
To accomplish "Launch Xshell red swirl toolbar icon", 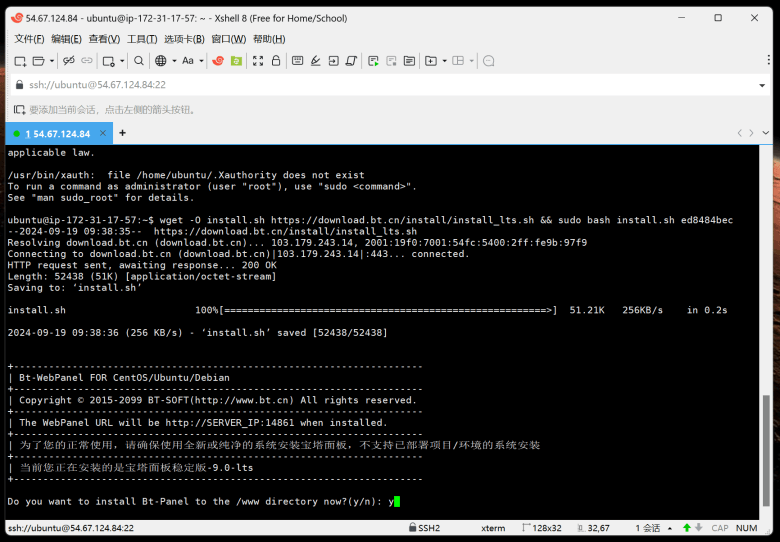I will (218, 61).
